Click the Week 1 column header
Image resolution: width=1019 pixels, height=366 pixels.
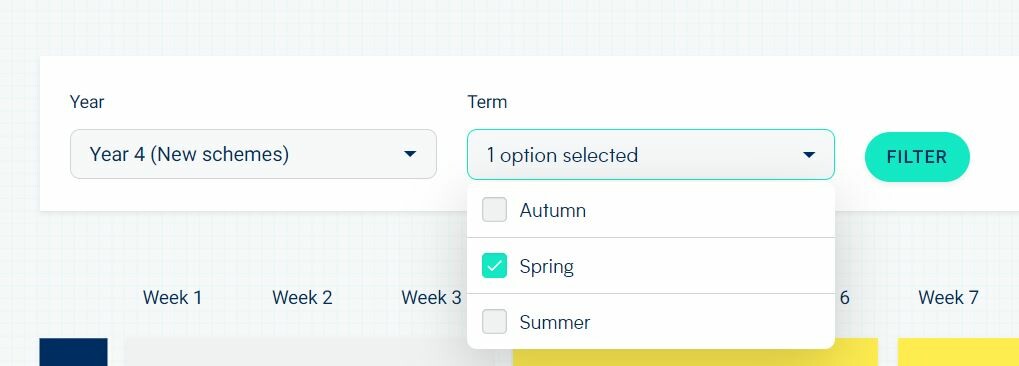172,298
